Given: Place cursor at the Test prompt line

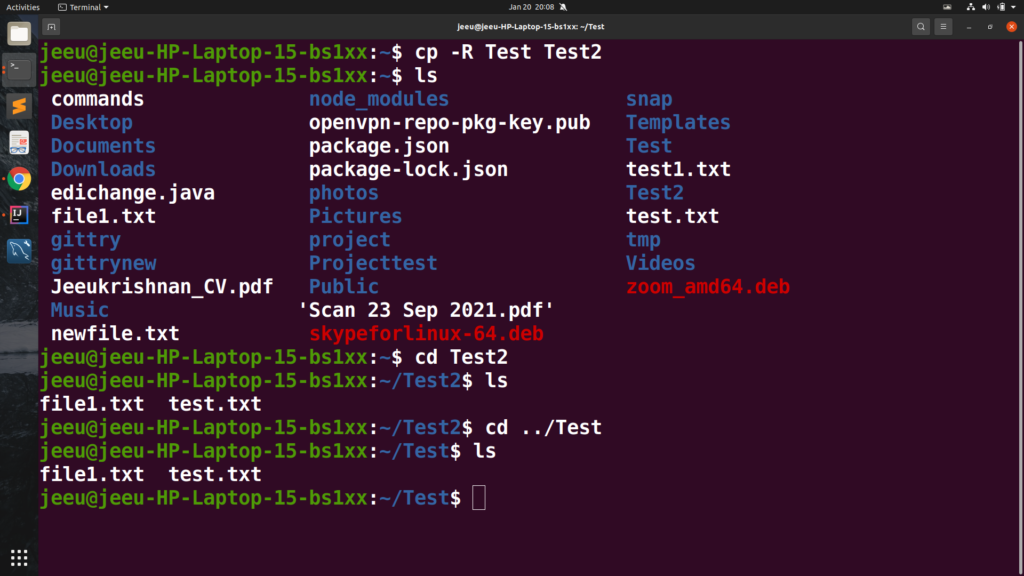Looking at the screenshot, I should click(x=480, y=497).
